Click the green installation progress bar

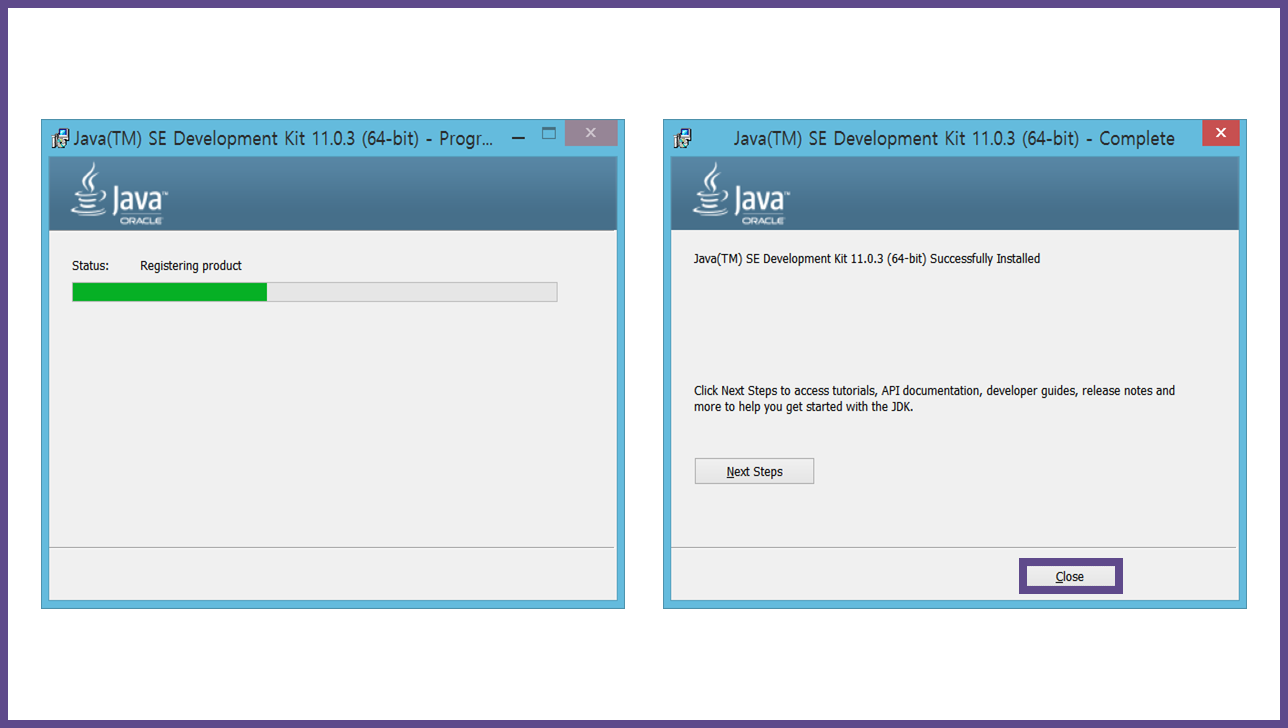pos(314,292)
